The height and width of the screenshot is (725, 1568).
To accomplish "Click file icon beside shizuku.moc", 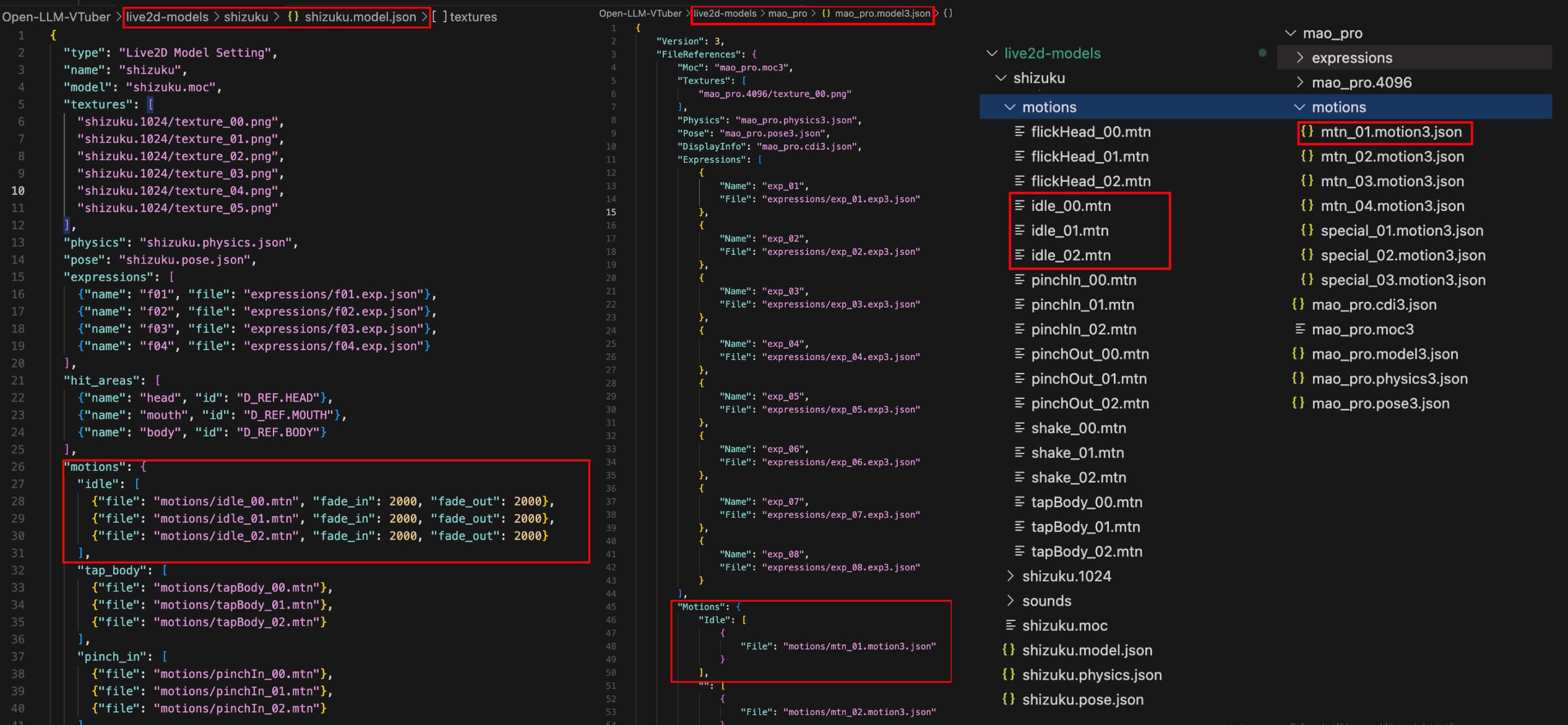I will pos(1010,625).
